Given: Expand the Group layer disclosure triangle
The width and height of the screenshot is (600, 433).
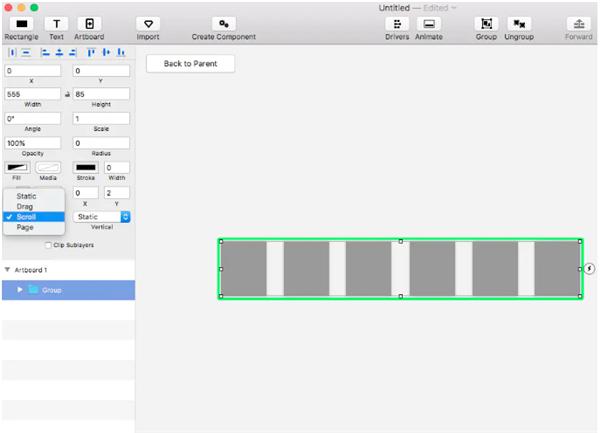Looking at the screenshot, I should [x=20, y=290].
